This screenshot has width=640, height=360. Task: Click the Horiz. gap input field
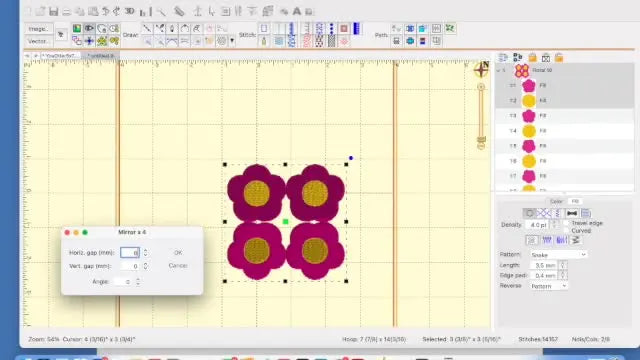click(x=130, y=253)
